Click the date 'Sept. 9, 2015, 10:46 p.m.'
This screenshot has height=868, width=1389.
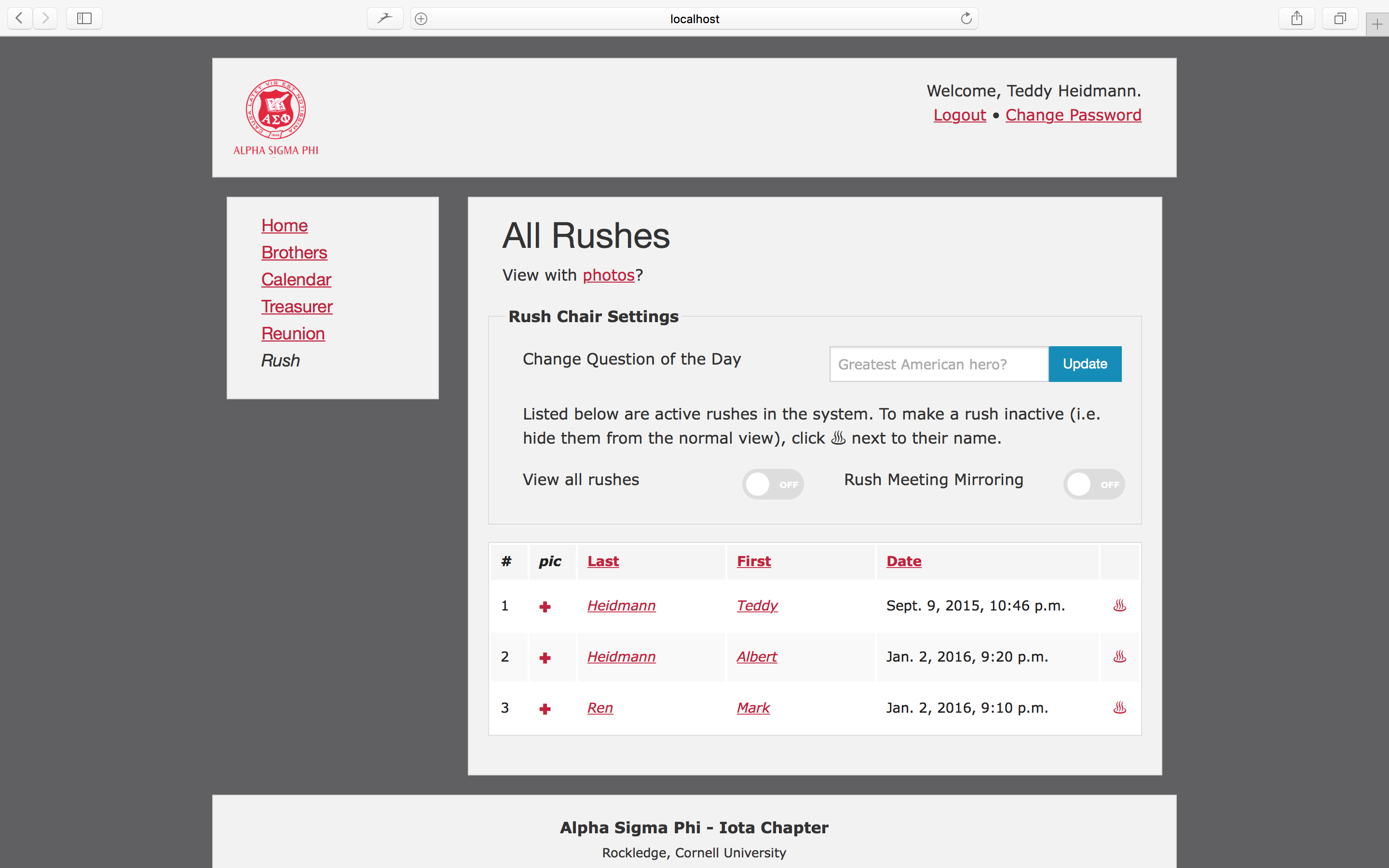[x=975, y=606]
